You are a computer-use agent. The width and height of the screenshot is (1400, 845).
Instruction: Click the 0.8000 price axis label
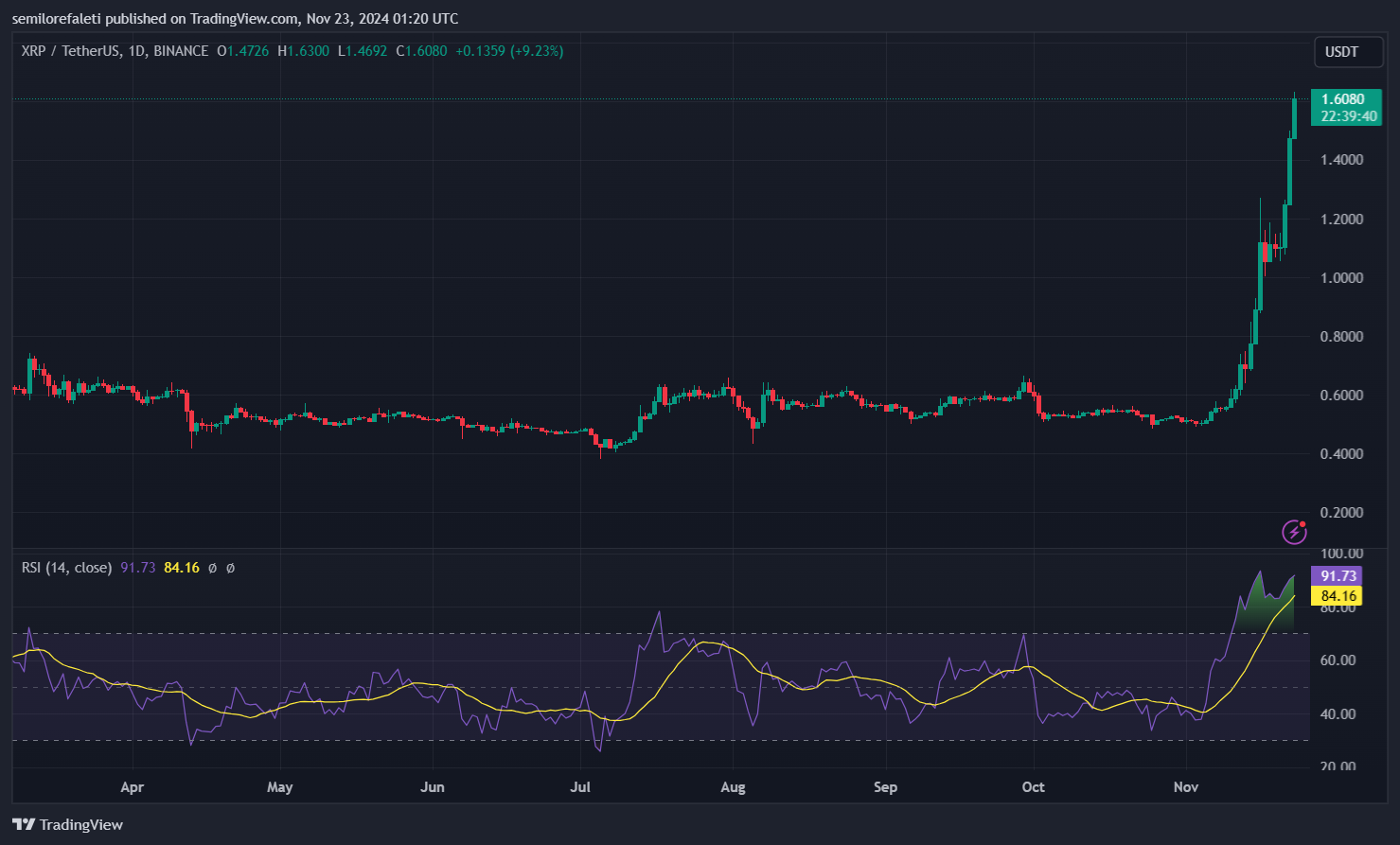[x=1342, y=336]
